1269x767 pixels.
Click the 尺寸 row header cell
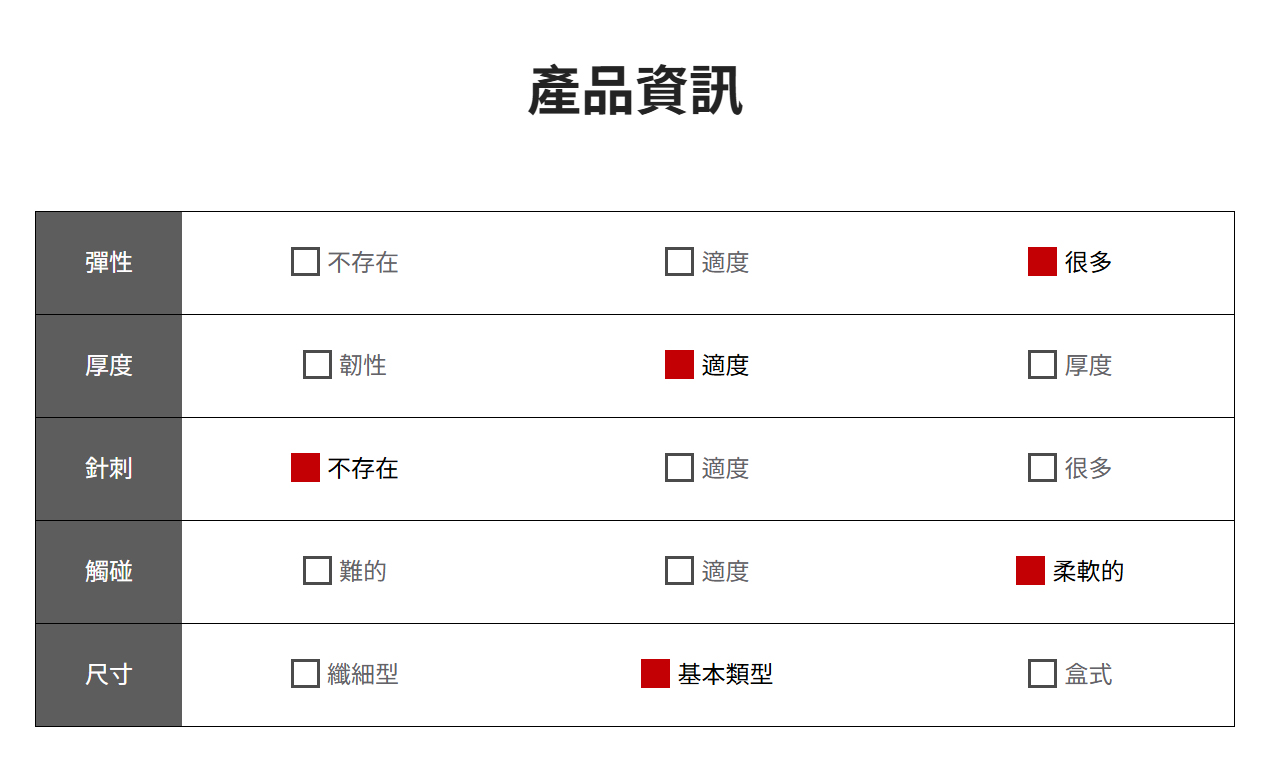(109, 675)
